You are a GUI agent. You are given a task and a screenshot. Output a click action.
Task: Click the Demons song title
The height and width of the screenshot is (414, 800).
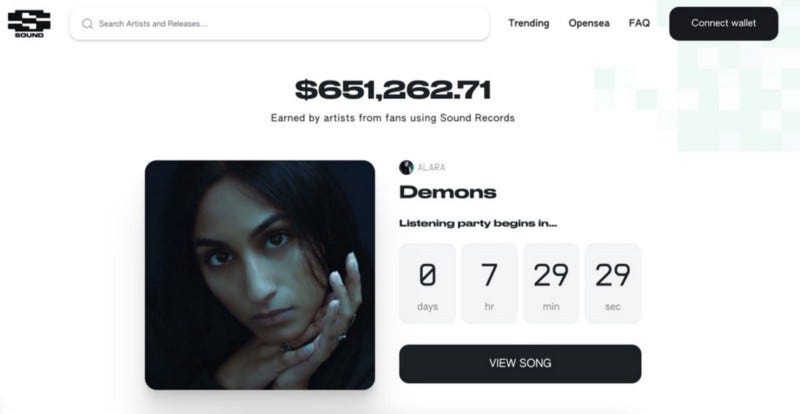[x=448, y=192]
